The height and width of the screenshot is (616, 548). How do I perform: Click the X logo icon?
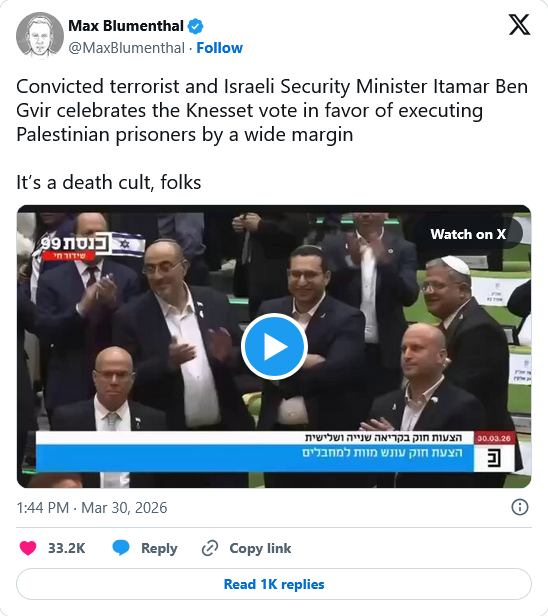pyautogui.click(x=519, y=25)
